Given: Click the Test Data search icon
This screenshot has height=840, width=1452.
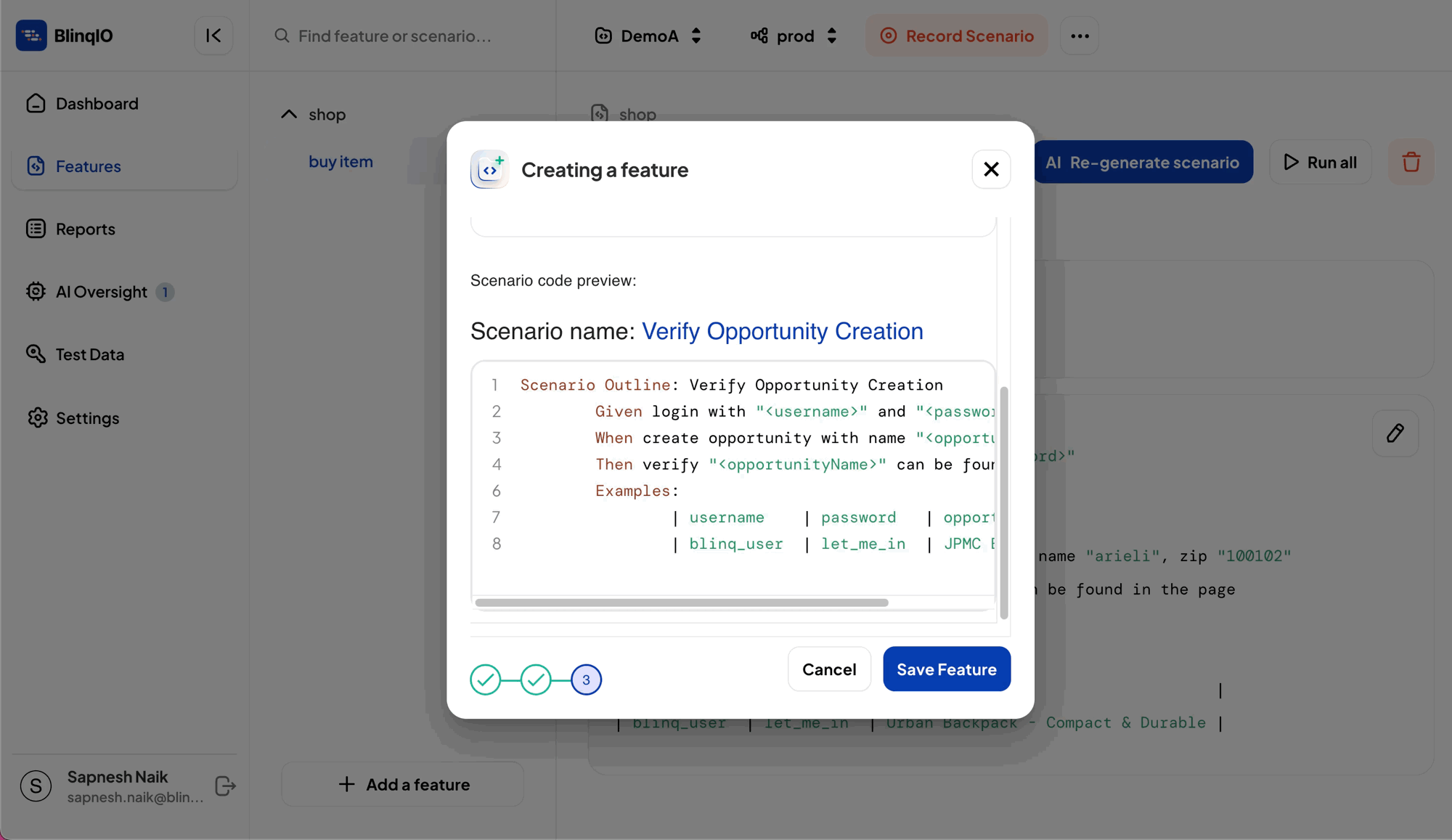Looking at the screenshot, I should point(36,354).
